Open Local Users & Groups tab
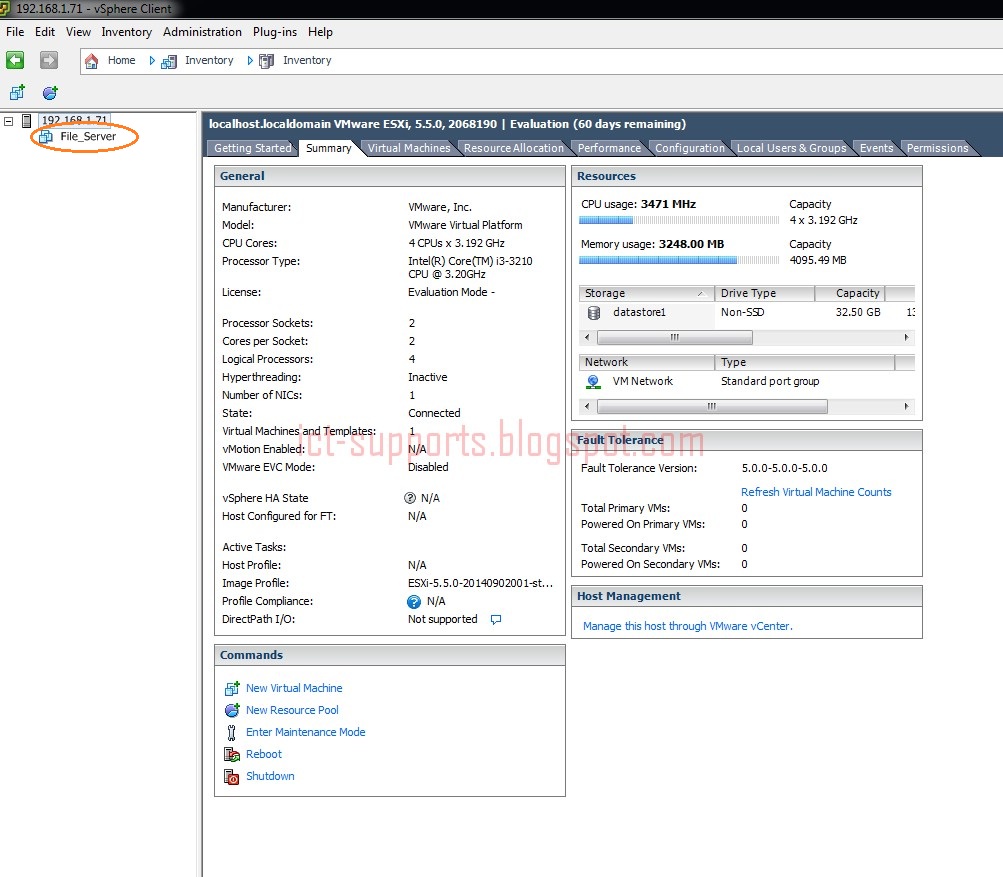Viewport: 1003px width, 877px height. tap(791, 148)
